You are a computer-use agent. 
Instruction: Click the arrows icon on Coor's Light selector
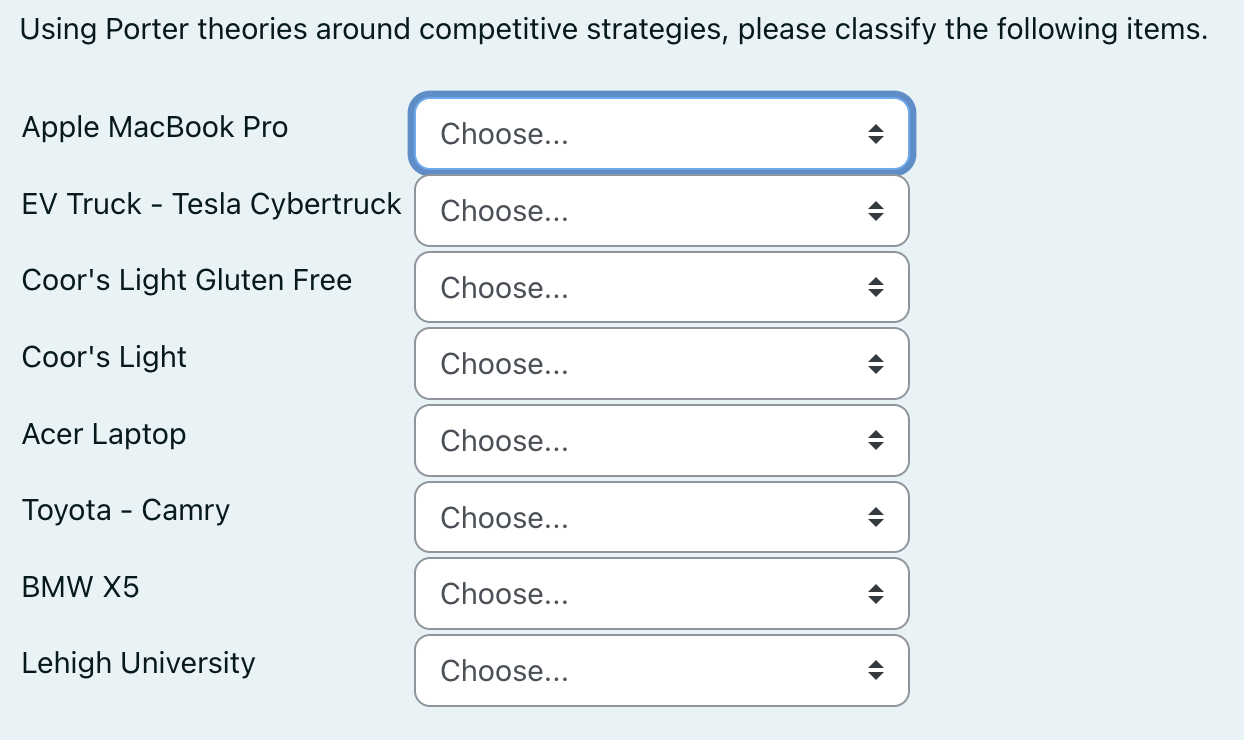[875, 364]
